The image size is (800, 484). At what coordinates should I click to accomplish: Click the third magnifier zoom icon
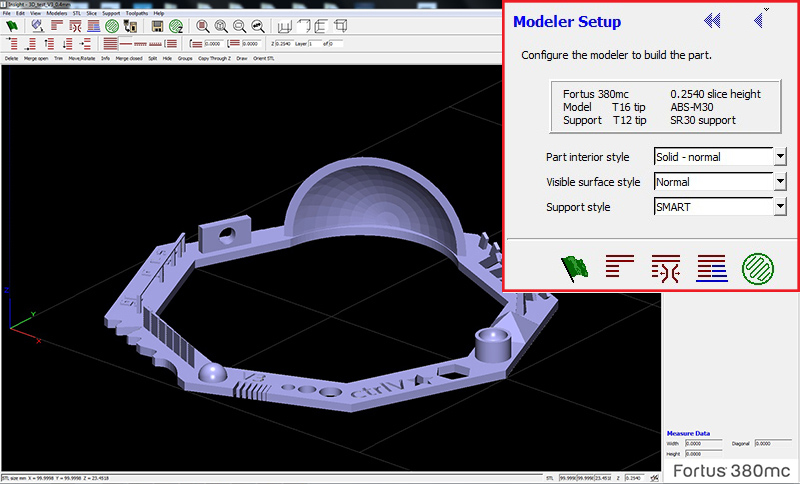pos(239,26)
